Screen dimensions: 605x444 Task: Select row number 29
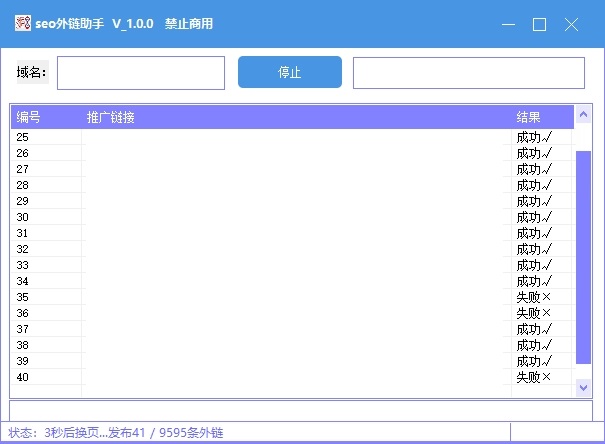click(291, 201)
